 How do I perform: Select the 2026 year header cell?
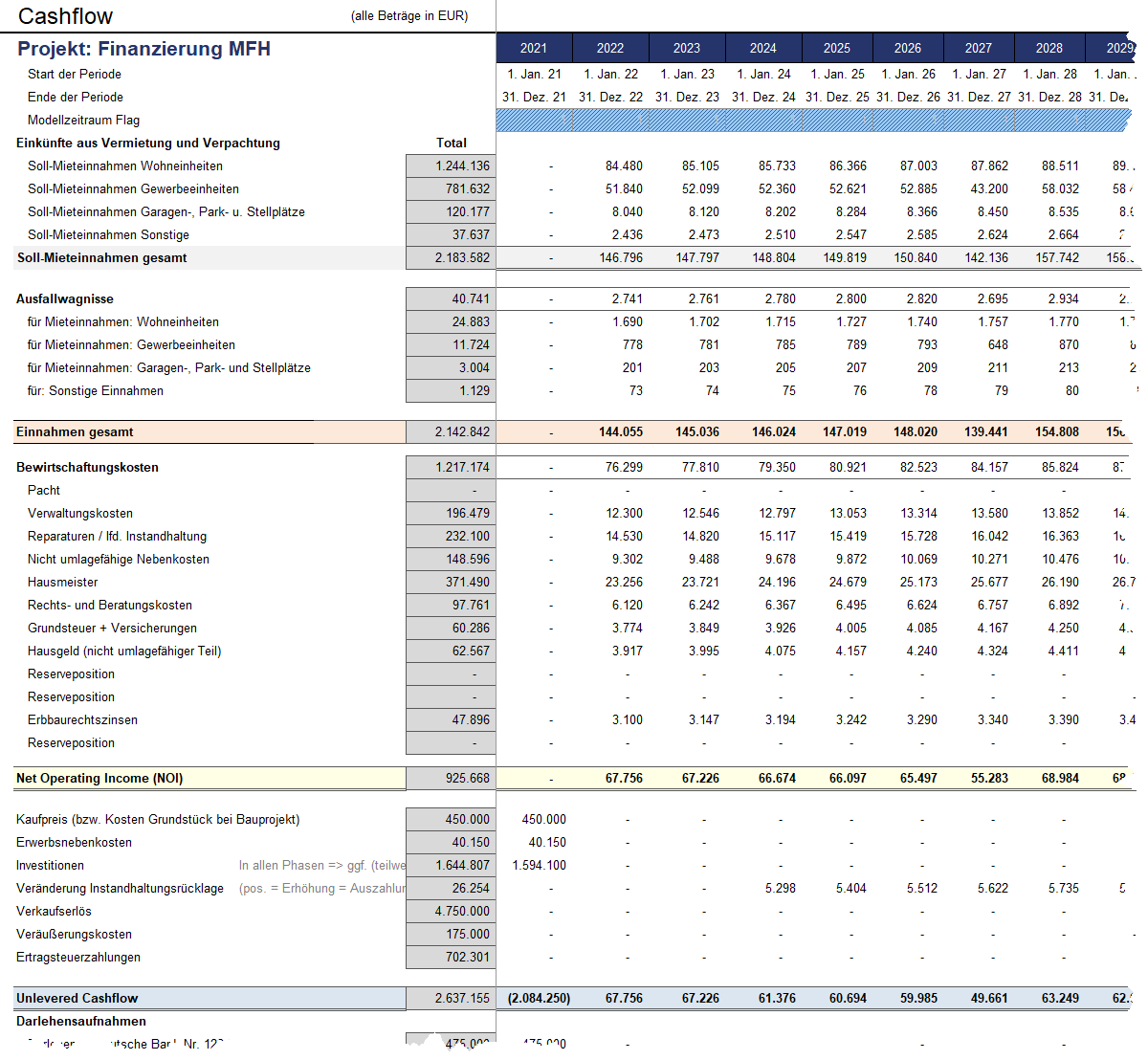908,48
